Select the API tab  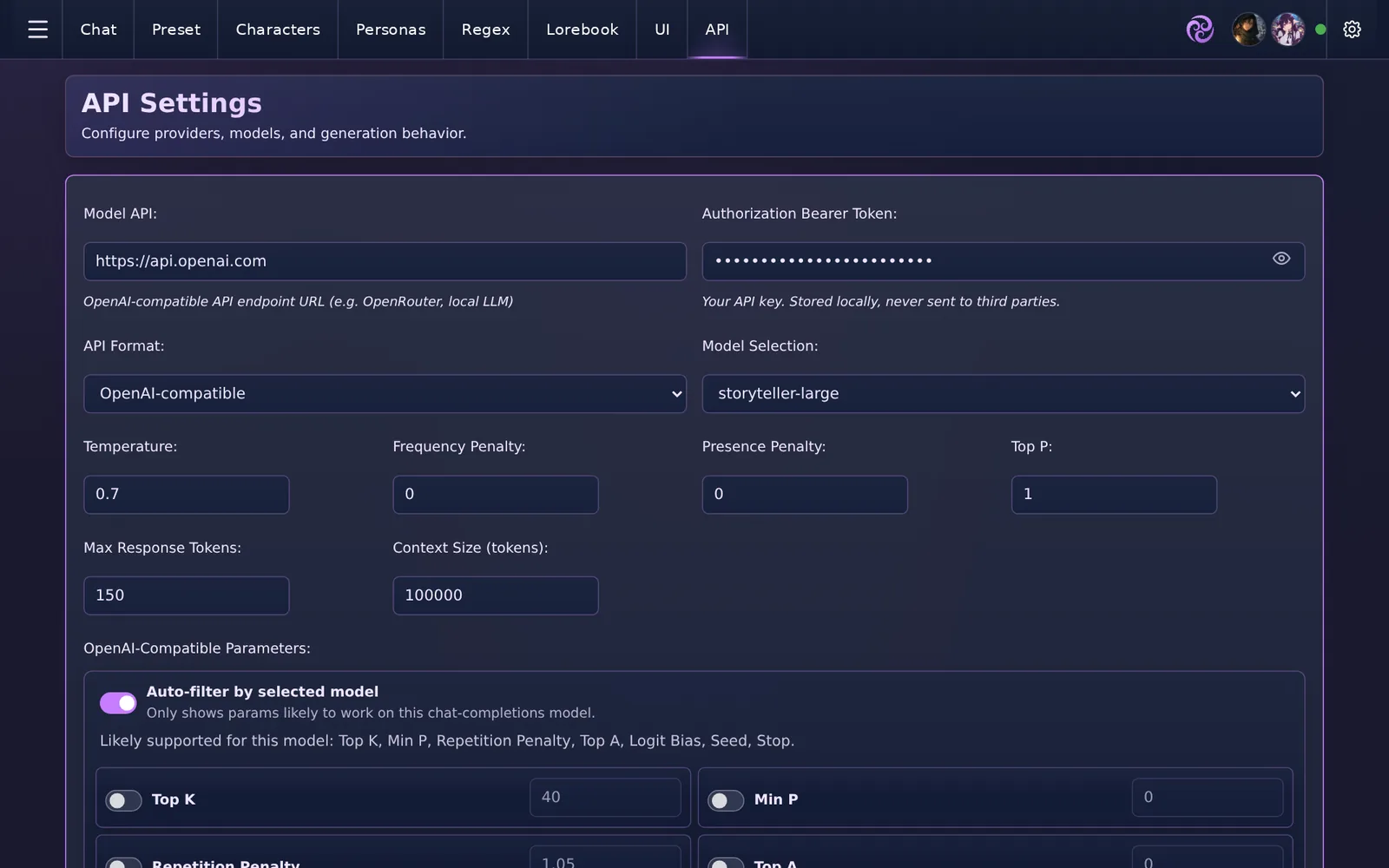click(x=717, y=30)
